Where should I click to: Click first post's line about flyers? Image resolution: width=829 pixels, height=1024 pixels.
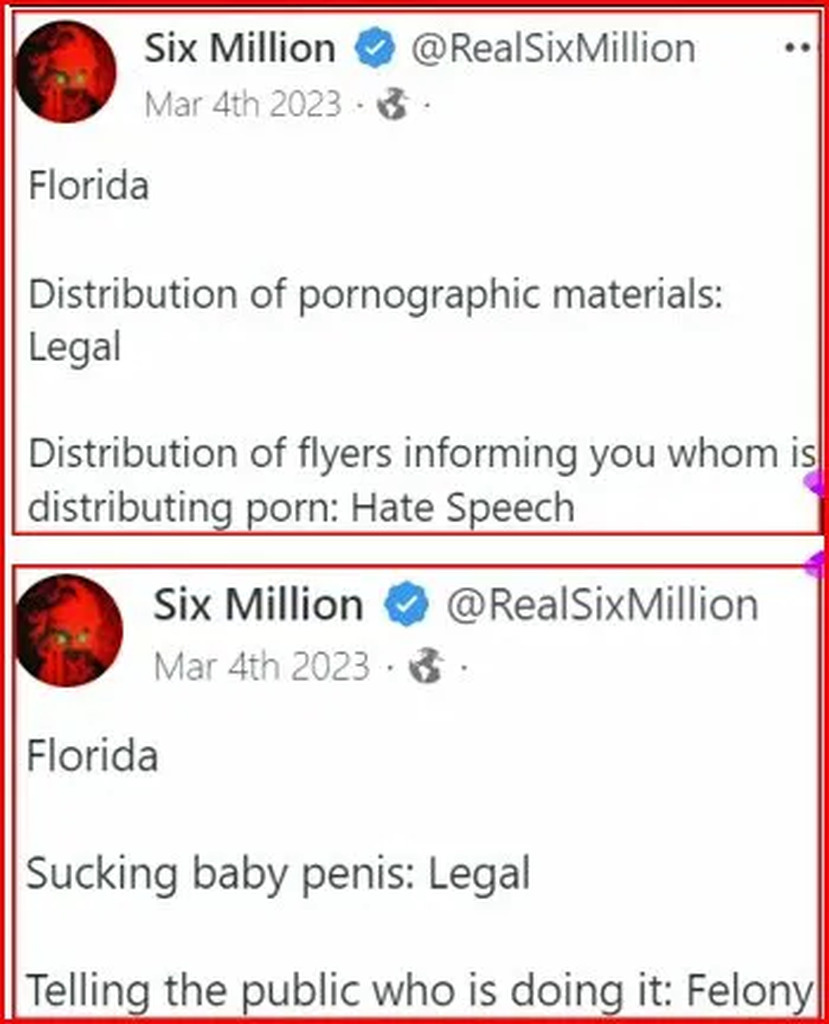point(422,453)
